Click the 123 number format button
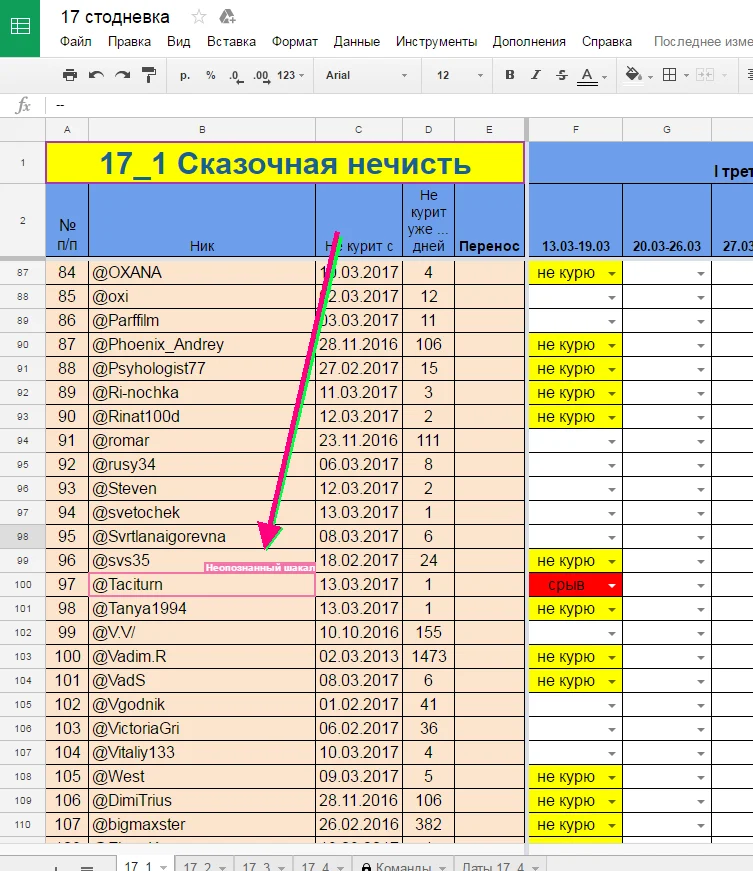Image resolution: width=753 pixels, height=871 pixels. click(291, 75)
